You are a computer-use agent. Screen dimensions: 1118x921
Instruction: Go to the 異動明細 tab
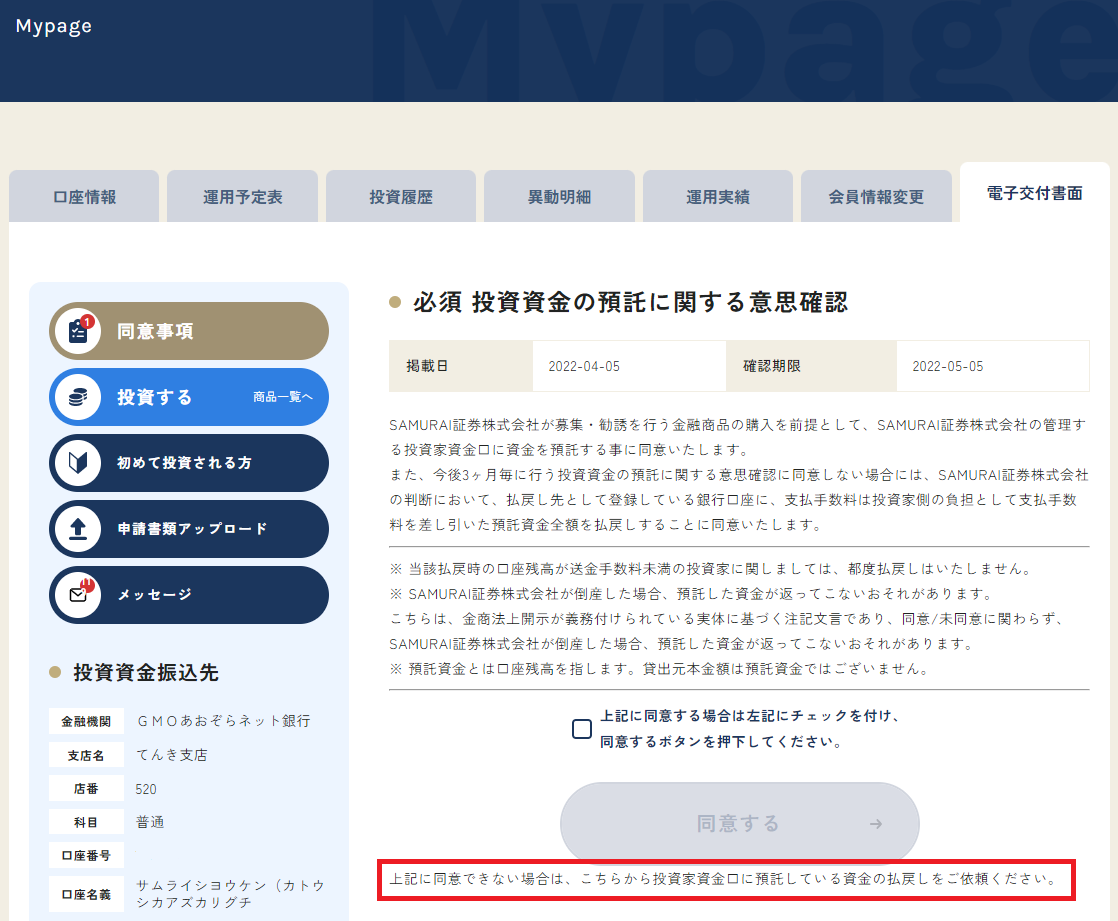(559, 197)
